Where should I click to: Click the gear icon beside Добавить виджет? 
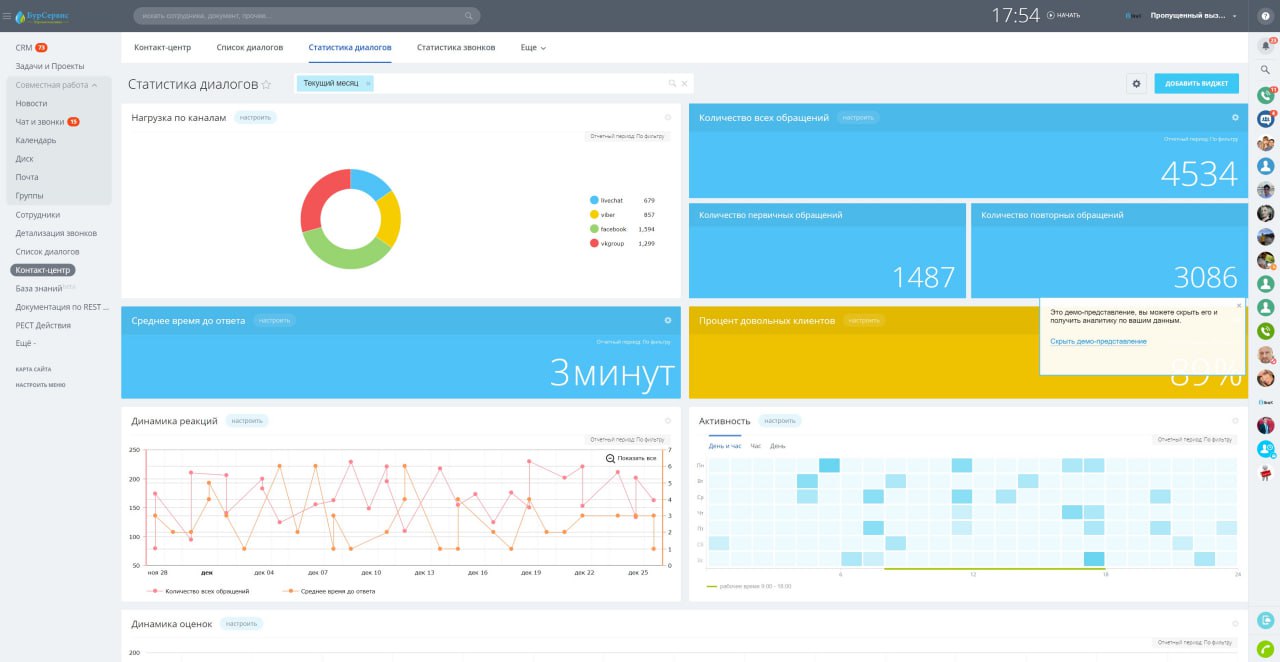point(1136,84)
